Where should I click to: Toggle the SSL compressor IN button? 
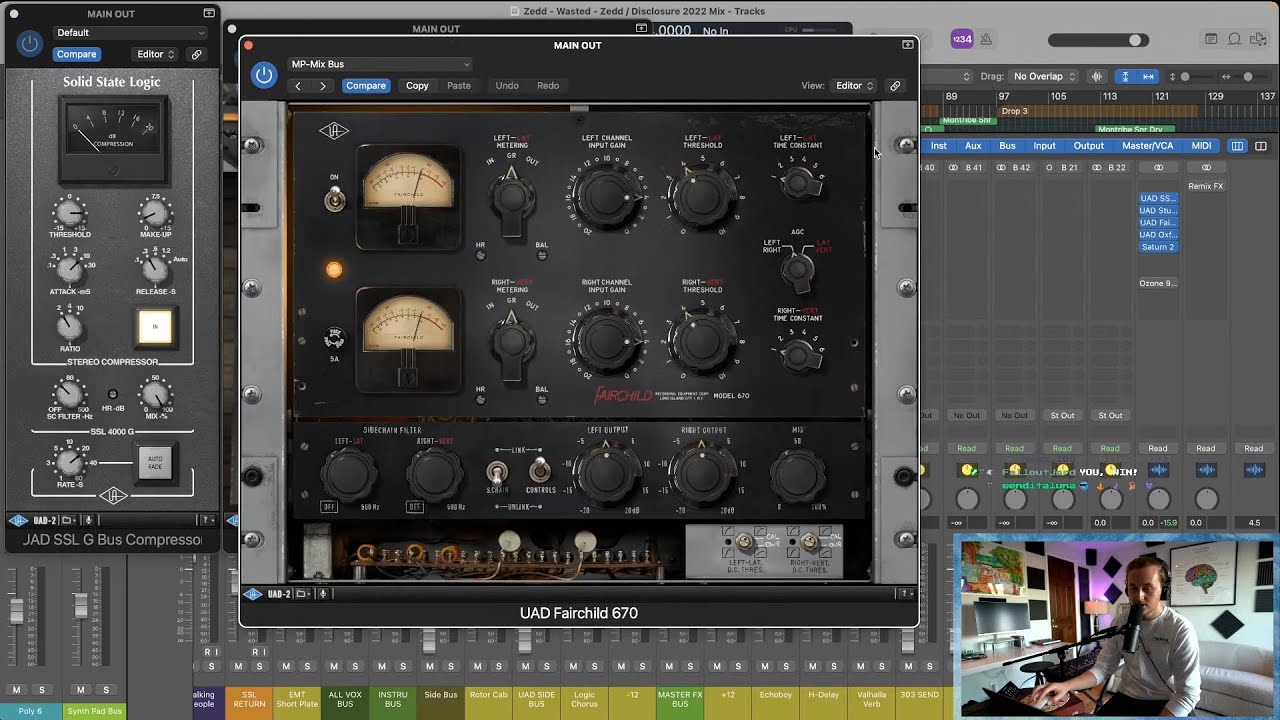point(155,326)
